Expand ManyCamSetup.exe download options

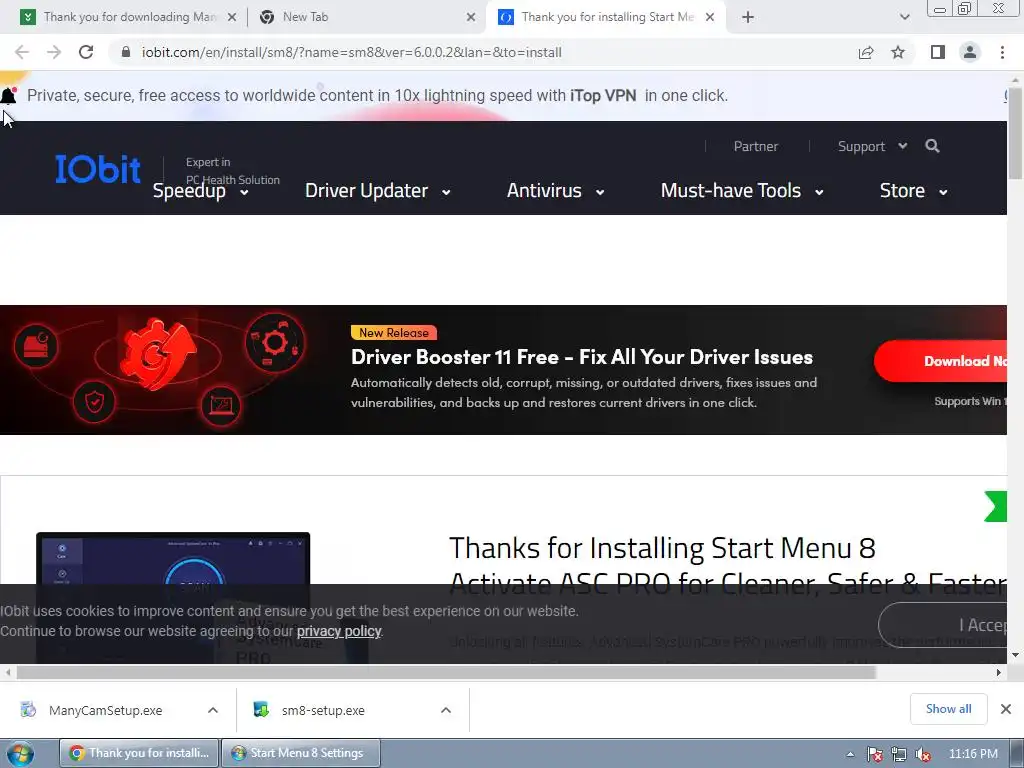click(x=213, y=711)
